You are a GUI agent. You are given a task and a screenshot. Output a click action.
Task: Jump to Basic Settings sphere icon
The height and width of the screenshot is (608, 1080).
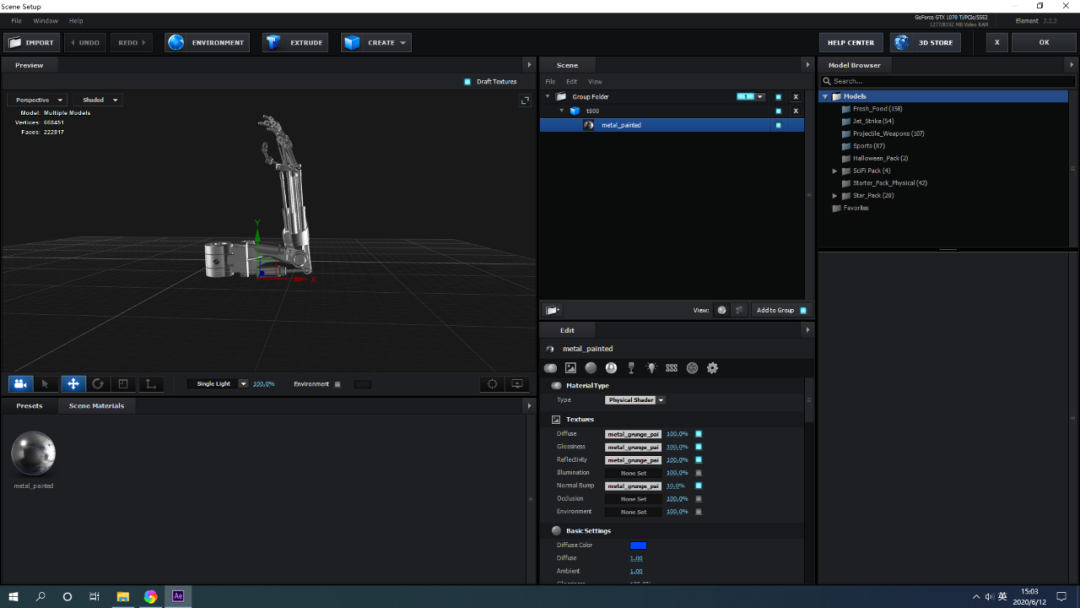click(x=591, y=368)
